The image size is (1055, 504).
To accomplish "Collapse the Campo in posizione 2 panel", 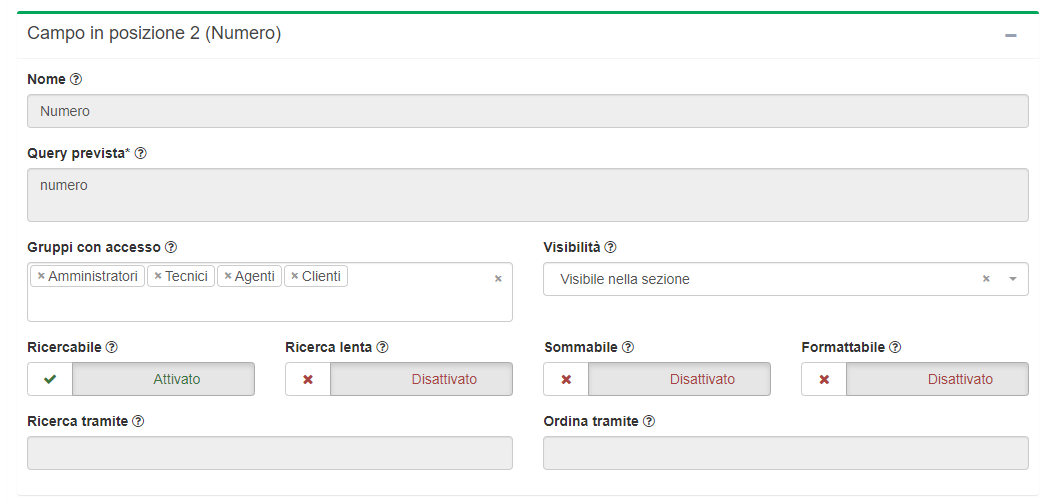I will point(1011,35).
